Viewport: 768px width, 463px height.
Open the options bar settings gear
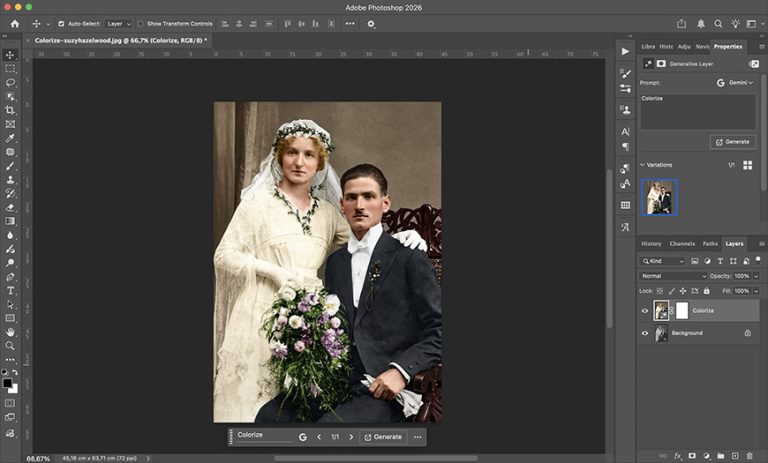click(371, 24)
